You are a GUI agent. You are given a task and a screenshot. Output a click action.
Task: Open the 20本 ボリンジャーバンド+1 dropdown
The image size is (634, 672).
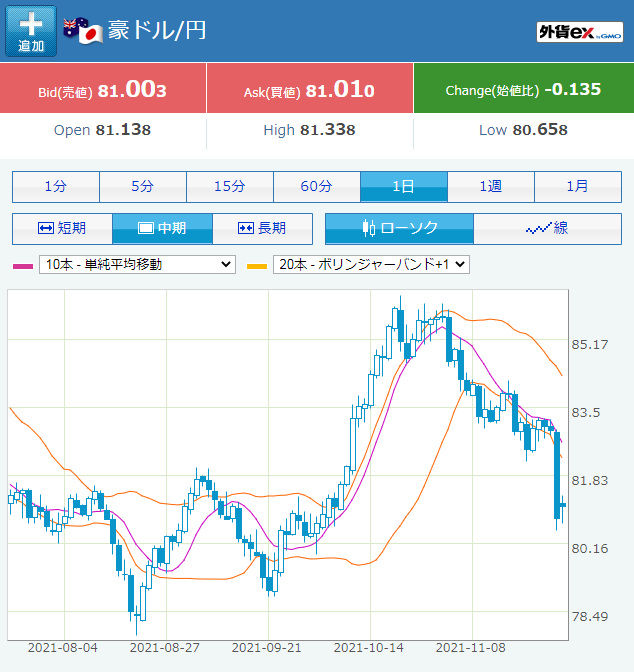click(x=371, y=264)
